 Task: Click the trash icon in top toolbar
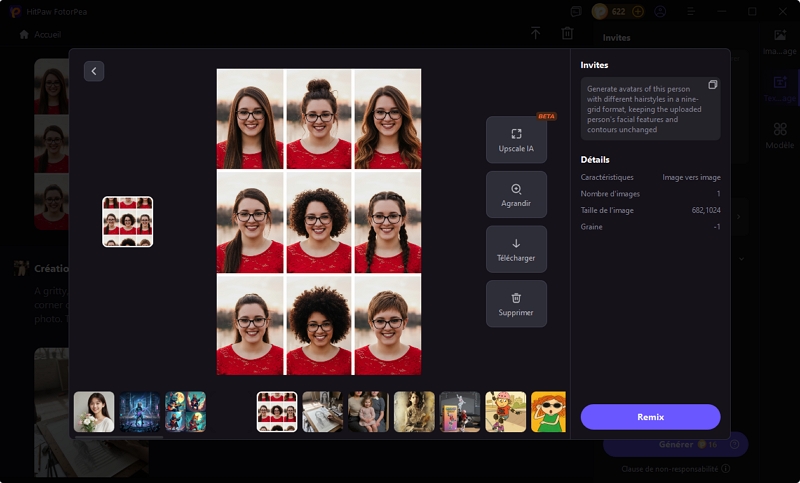tap(567, 34)
